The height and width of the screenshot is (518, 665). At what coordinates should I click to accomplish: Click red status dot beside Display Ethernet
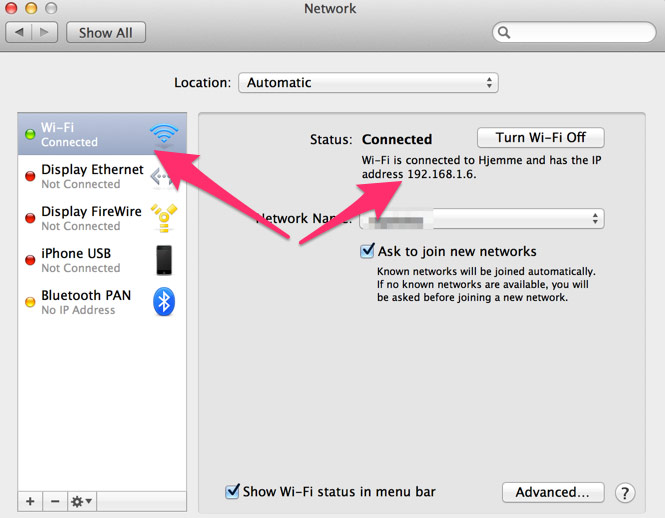30,176
